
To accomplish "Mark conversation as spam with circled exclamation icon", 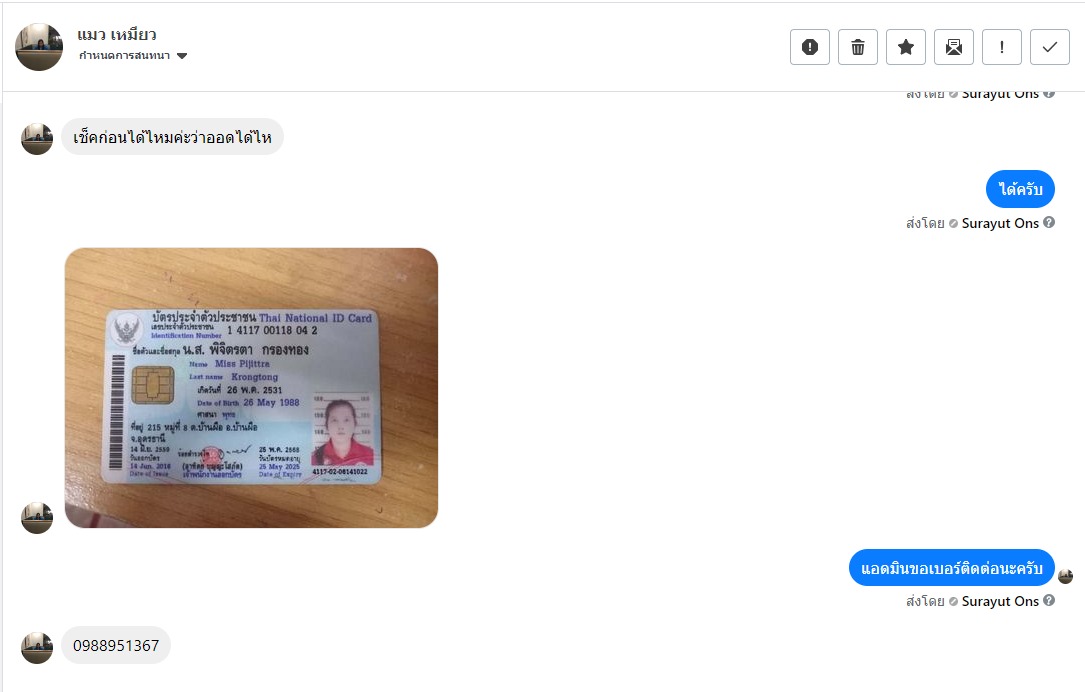I will click(x=810, y=47).
